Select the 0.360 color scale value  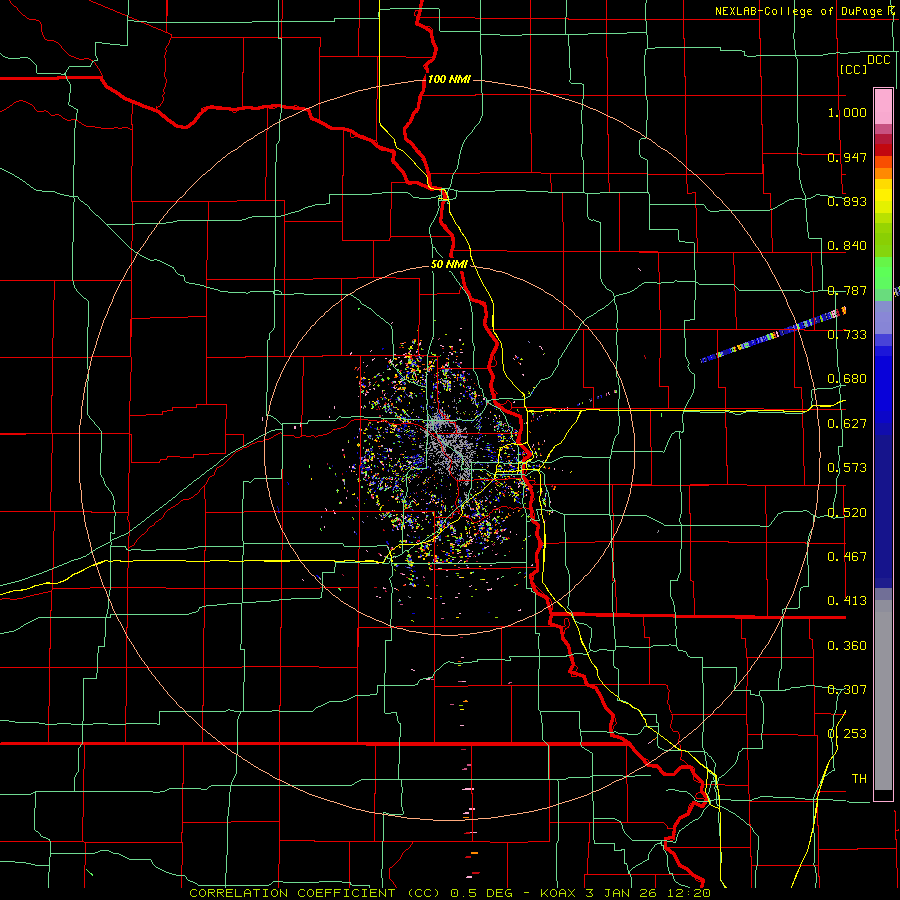pos(847,646)
